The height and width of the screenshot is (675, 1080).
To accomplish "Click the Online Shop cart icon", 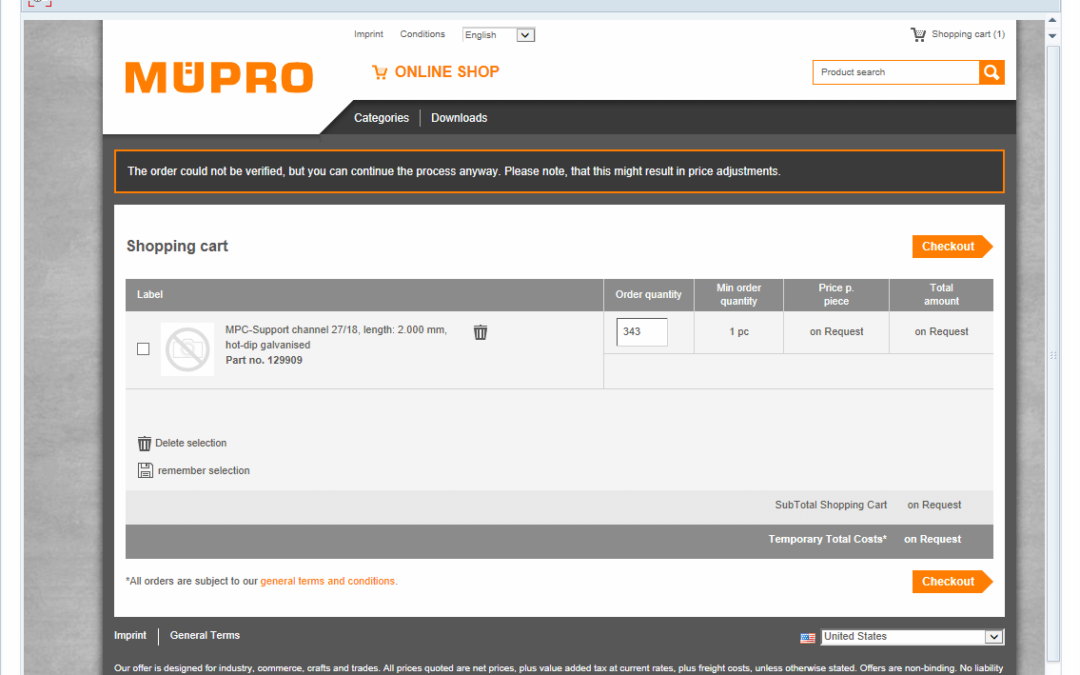I will click(380, 72).
